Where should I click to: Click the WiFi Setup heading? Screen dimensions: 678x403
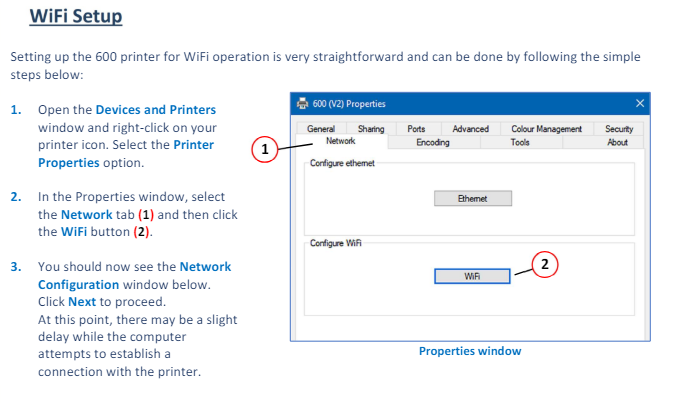click(76, 16)
